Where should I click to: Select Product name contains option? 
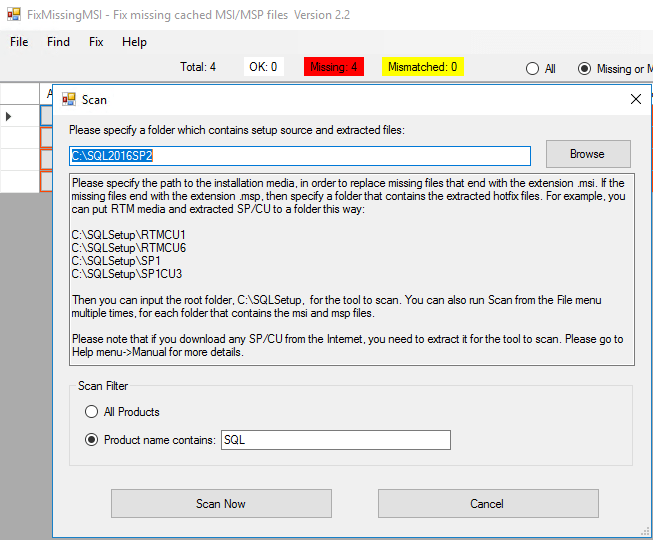(x=92, y=440)
